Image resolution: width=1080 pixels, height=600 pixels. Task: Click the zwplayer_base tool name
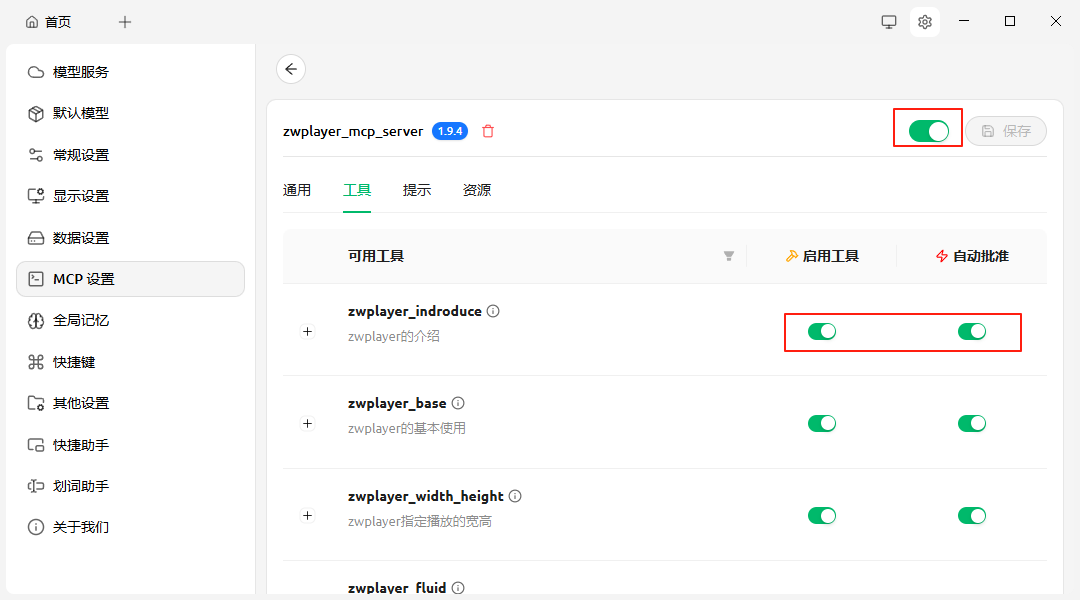pyautogui.click(x=397, y=403)
